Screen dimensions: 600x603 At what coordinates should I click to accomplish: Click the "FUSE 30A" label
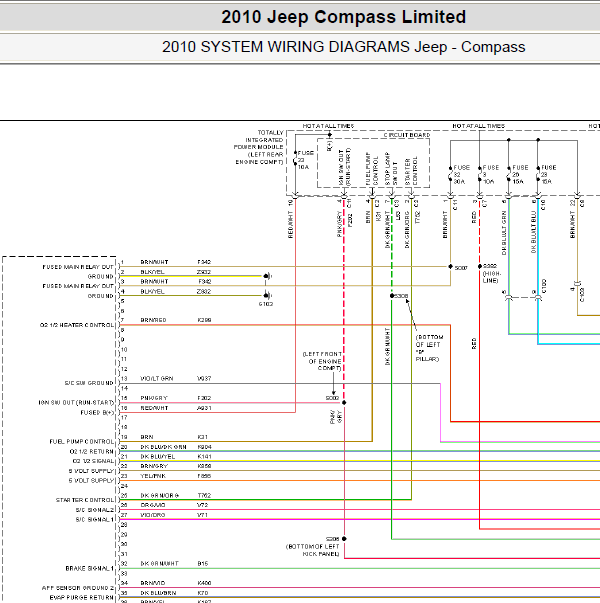pyautogui.click(x=462, y=174)
